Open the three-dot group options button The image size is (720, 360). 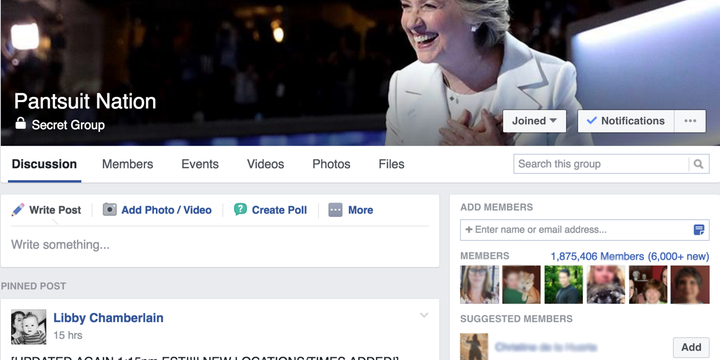tap(690, 121)
